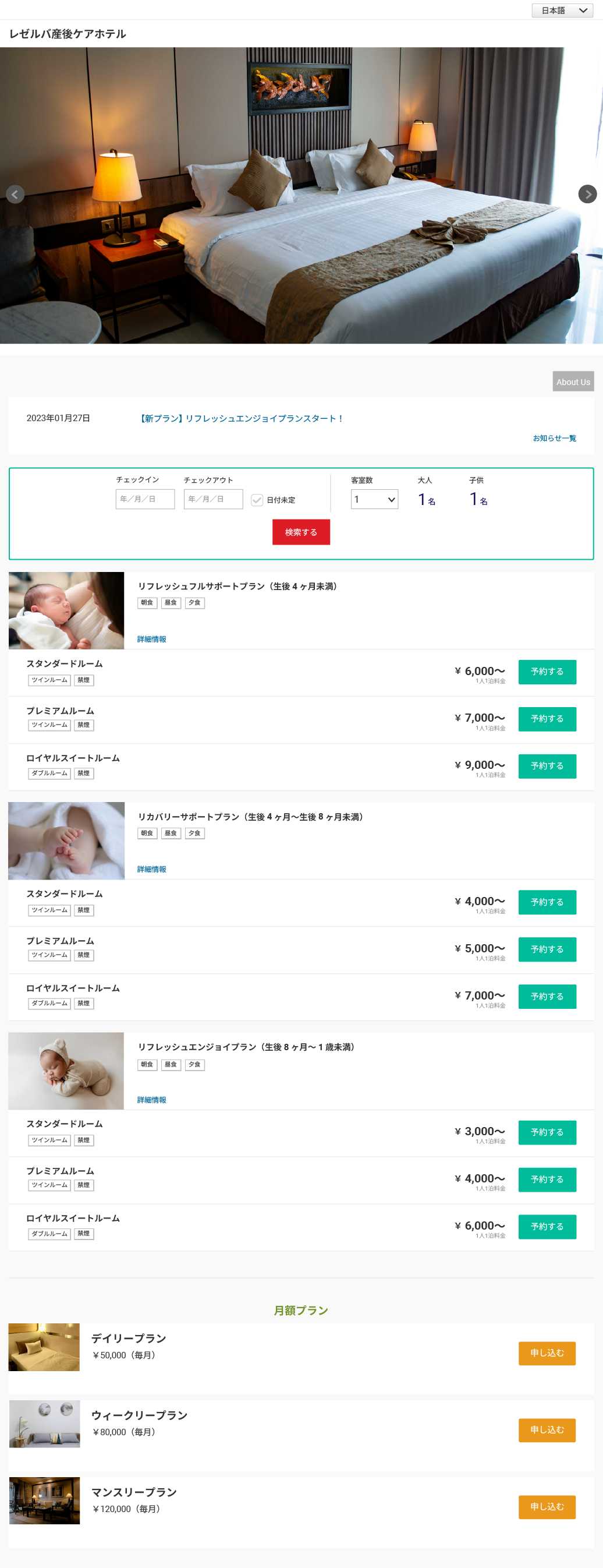Open 詳細情報 for リフレッシュフルサポートプラン
This screenshot has height=1568, width=603.
(x=151, y=639)
